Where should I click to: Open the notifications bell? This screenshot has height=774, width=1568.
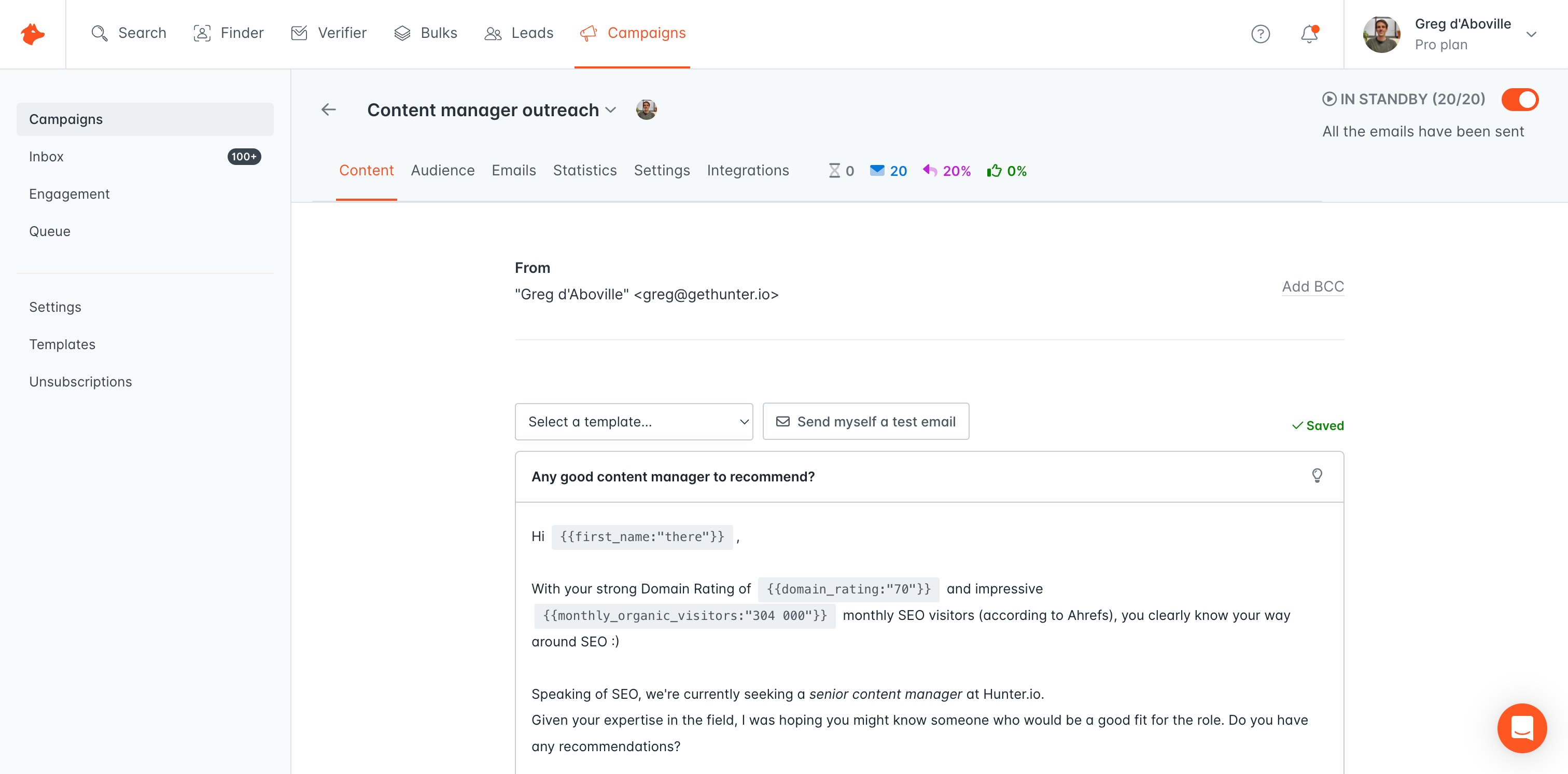pyautogui.click(x=1309, y=34)
